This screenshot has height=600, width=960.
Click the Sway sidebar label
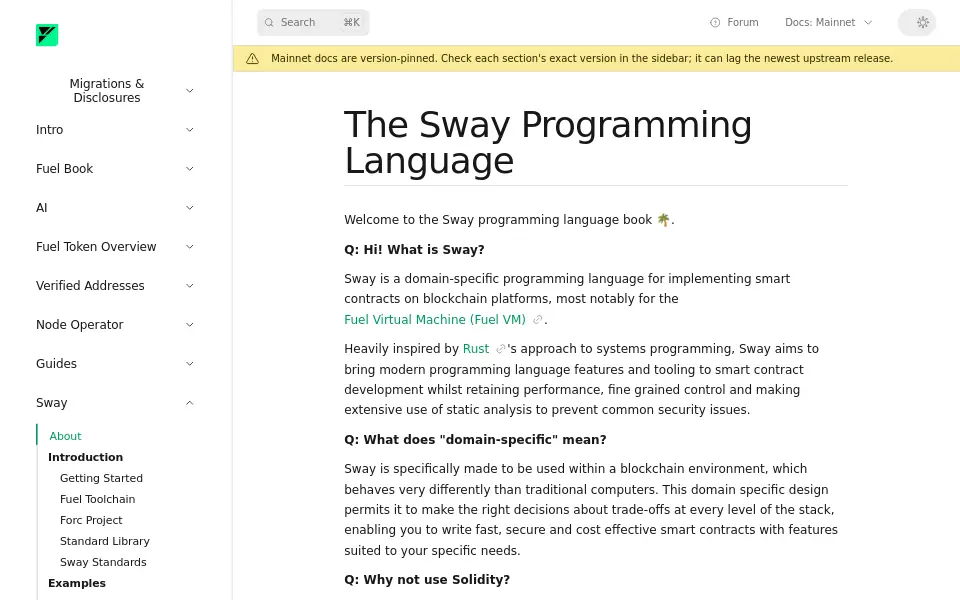point(51,403)
